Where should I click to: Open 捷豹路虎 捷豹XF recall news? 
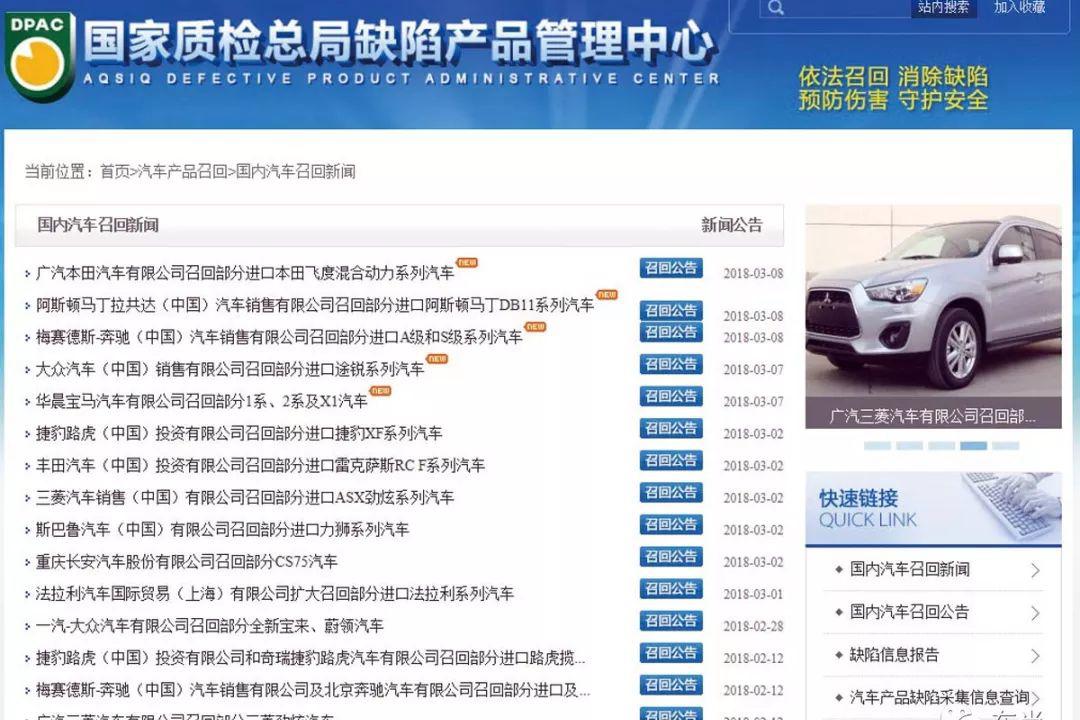[238, 433]
